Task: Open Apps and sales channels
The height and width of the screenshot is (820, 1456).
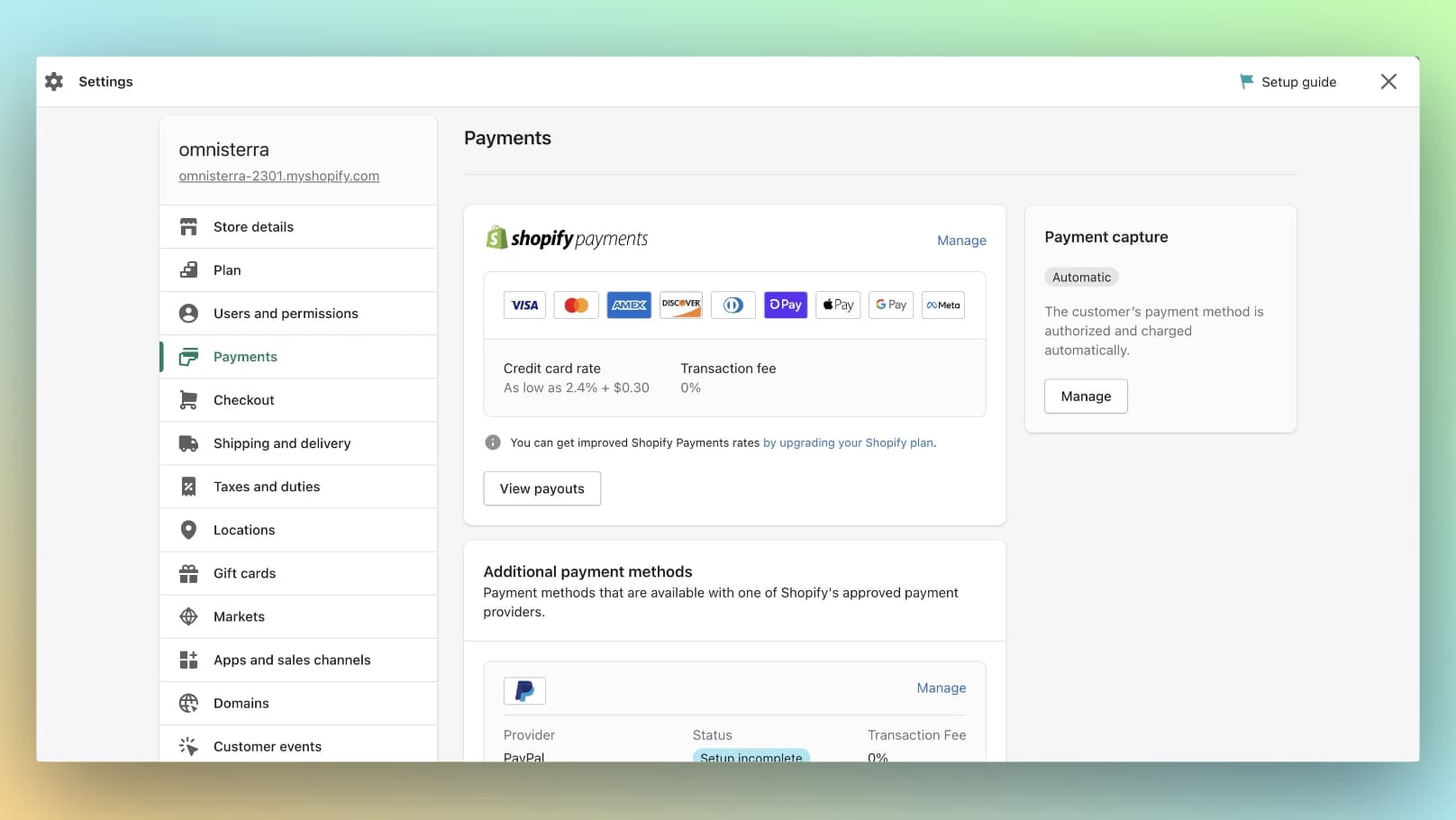Action: point(298,660)
